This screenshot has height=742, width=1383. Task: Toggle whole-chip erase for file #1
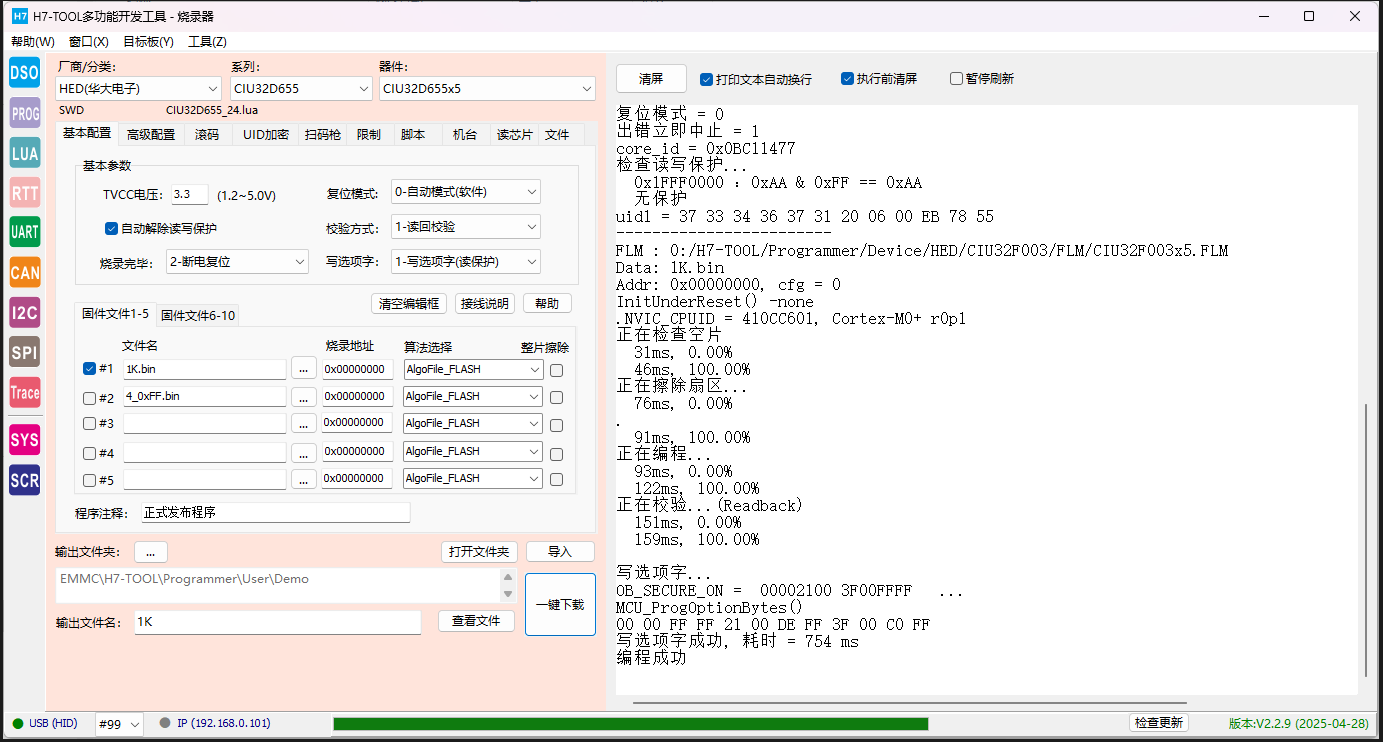(x=556, y=370)
